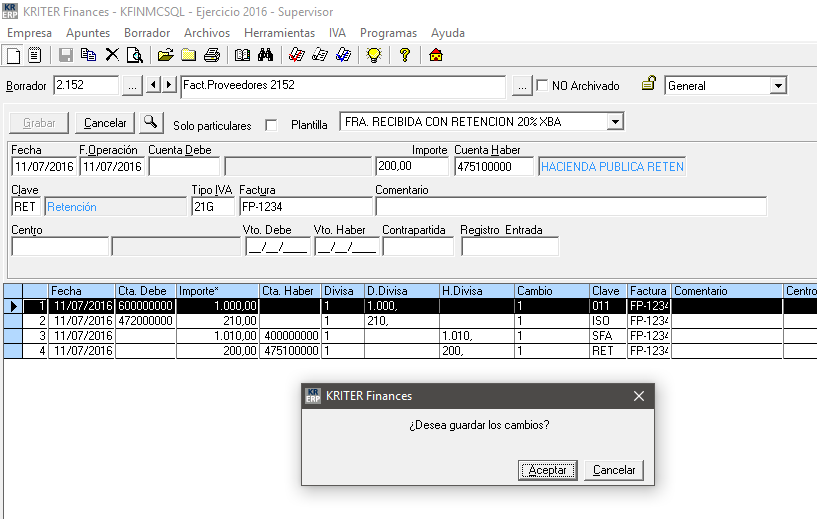The height and width of the screenshot is (519, 817).
Task: Click the Clave field containing RET
Action: tap(26, 207)
